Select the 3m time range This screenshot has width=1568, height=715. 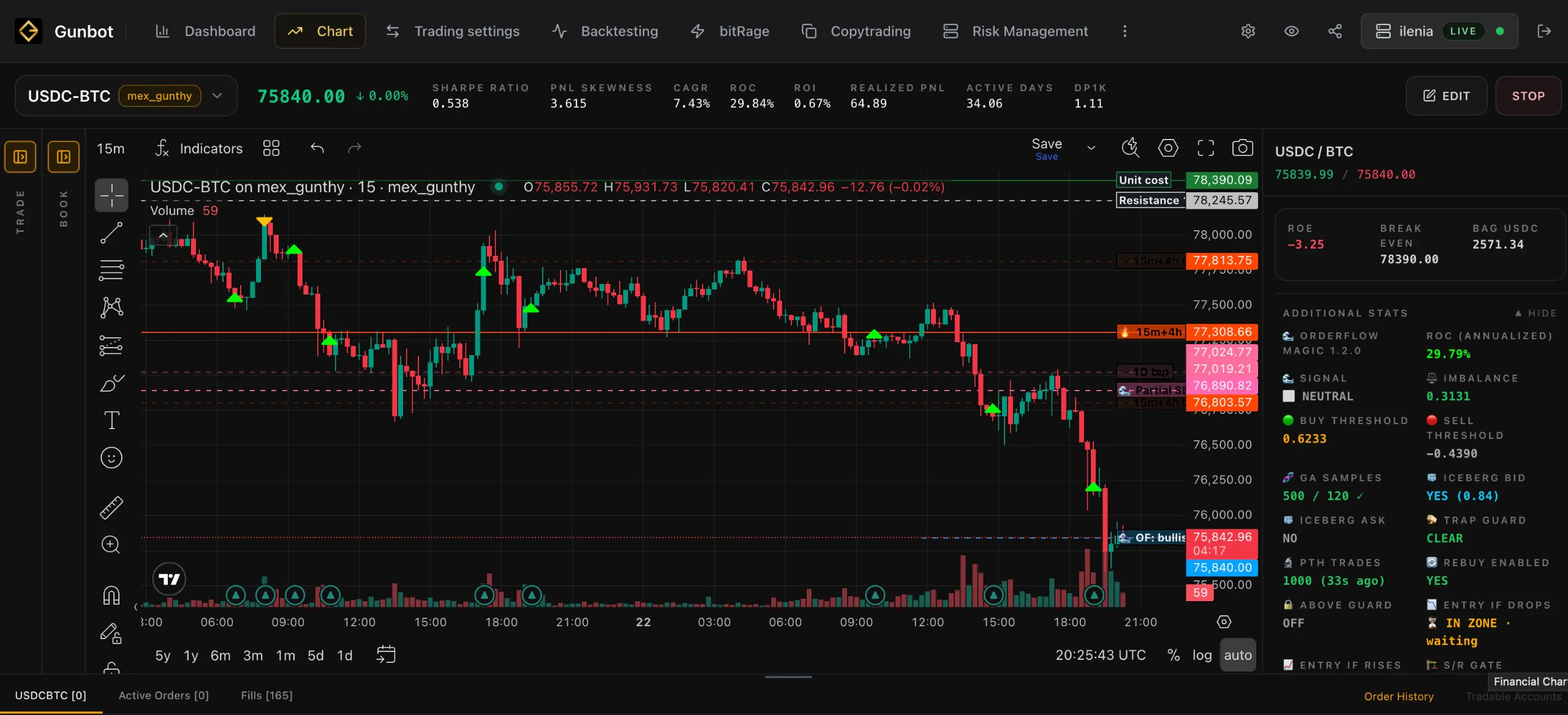click(253, 656)
